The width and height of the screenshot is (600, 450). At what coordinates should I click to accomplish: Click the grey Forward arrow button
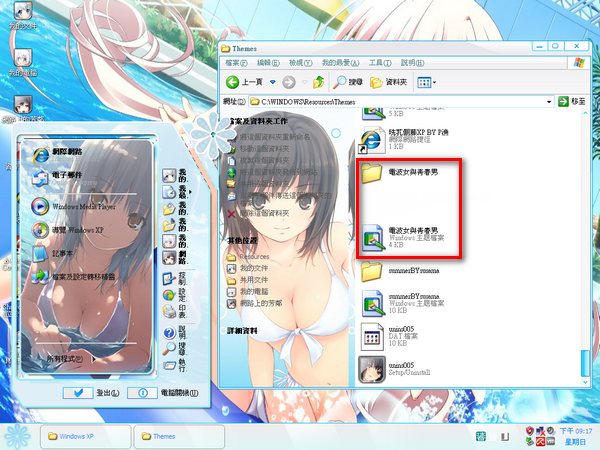289,82
